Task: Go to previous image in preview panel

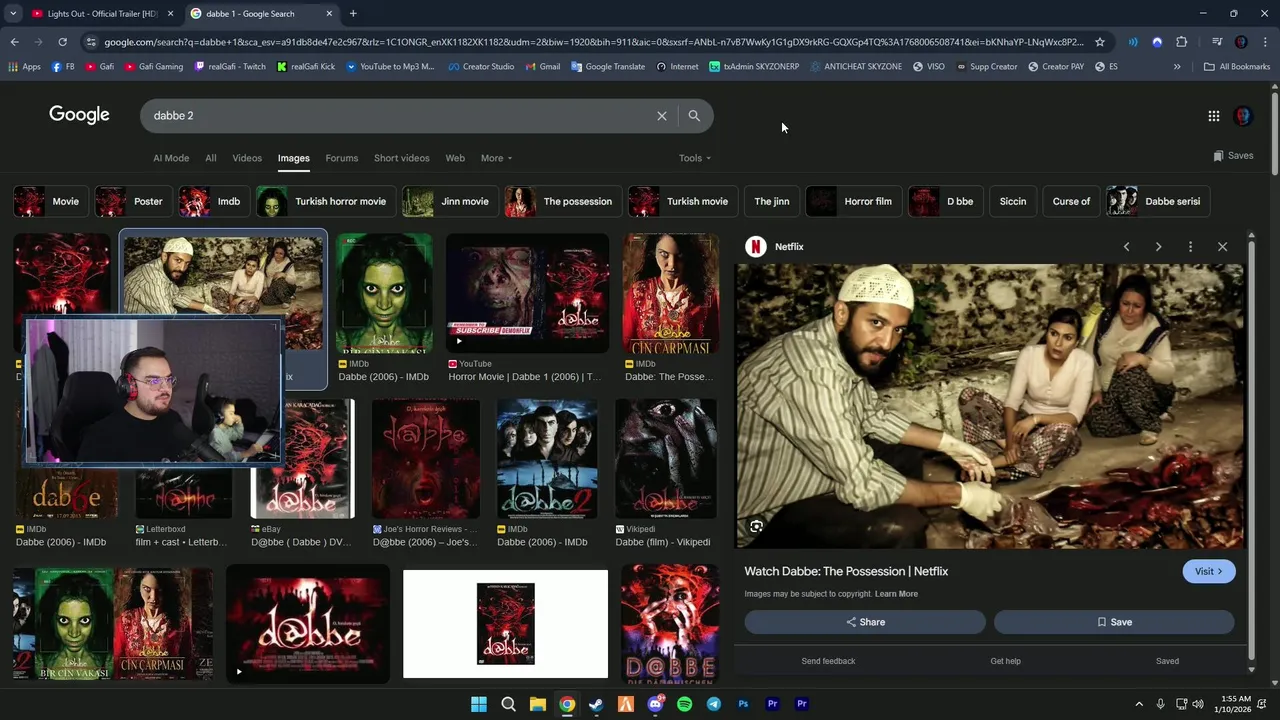Action: coord(1126,247)
